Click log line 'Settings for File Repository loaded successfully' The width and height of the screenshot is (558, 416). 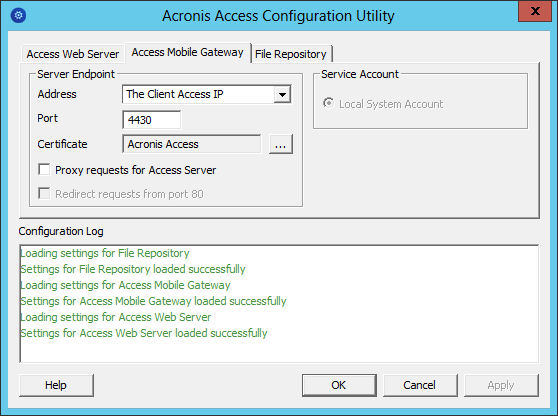pyautogui.click(x=133, y=269)
